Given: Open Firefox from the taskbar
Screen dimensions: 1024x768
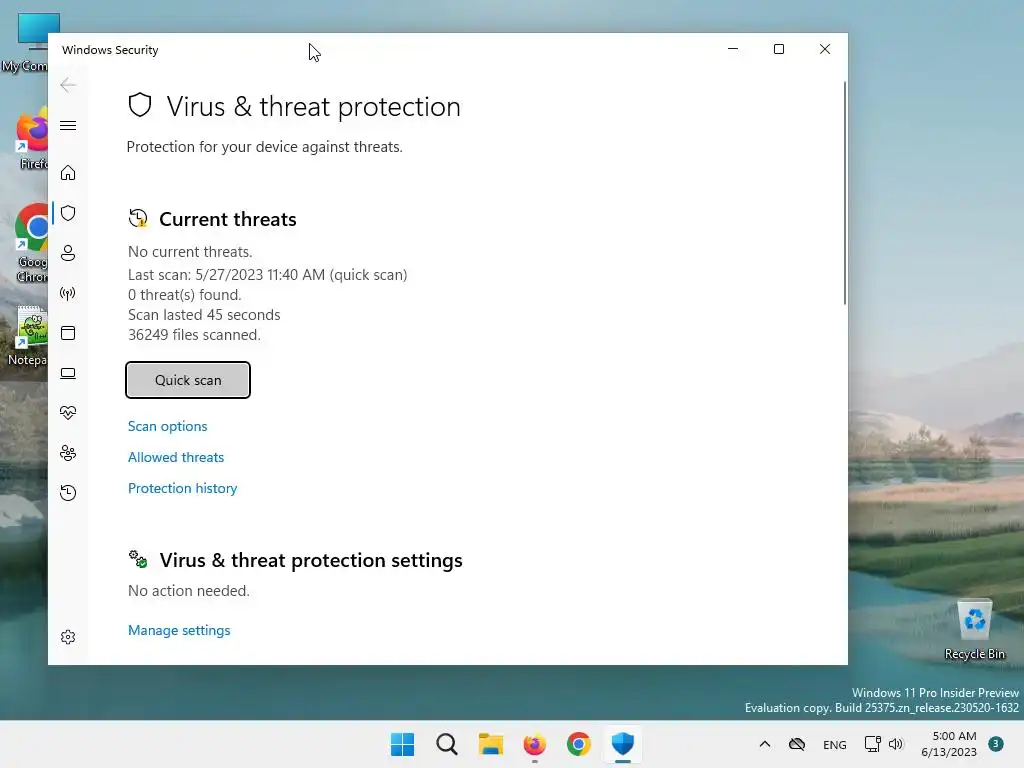Looking at the screenshot, I should click(534, 744).
